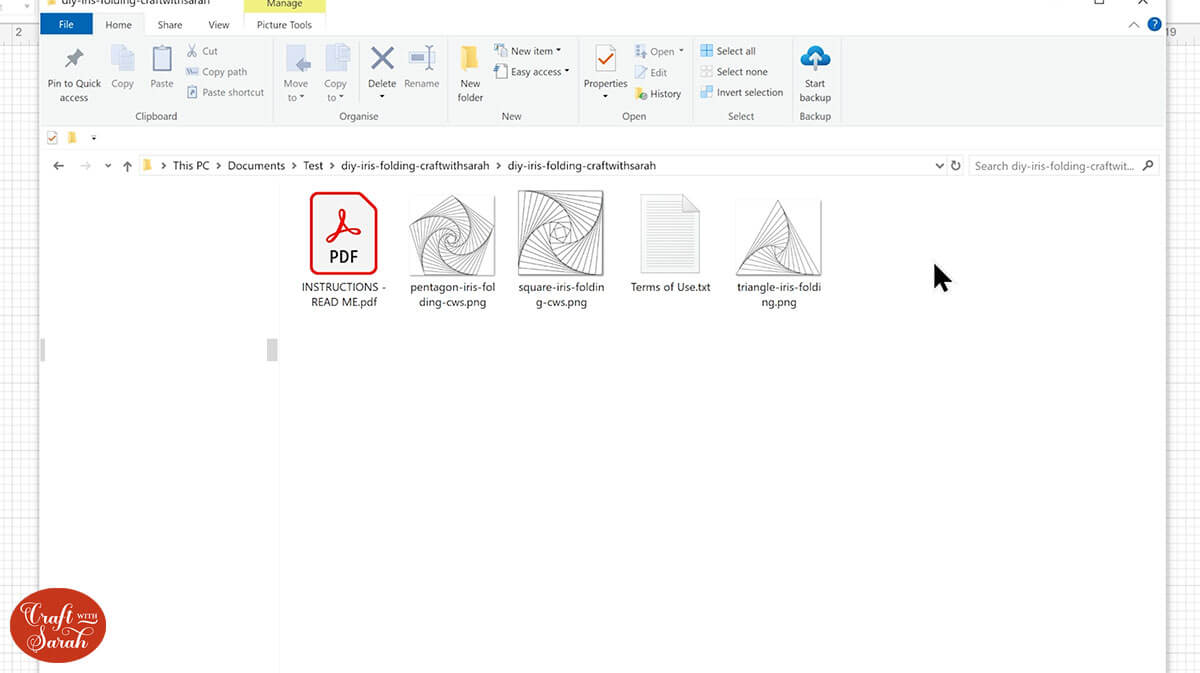
Task: Expand the Properties dropdown arrow
Action: tap(605, 97)
